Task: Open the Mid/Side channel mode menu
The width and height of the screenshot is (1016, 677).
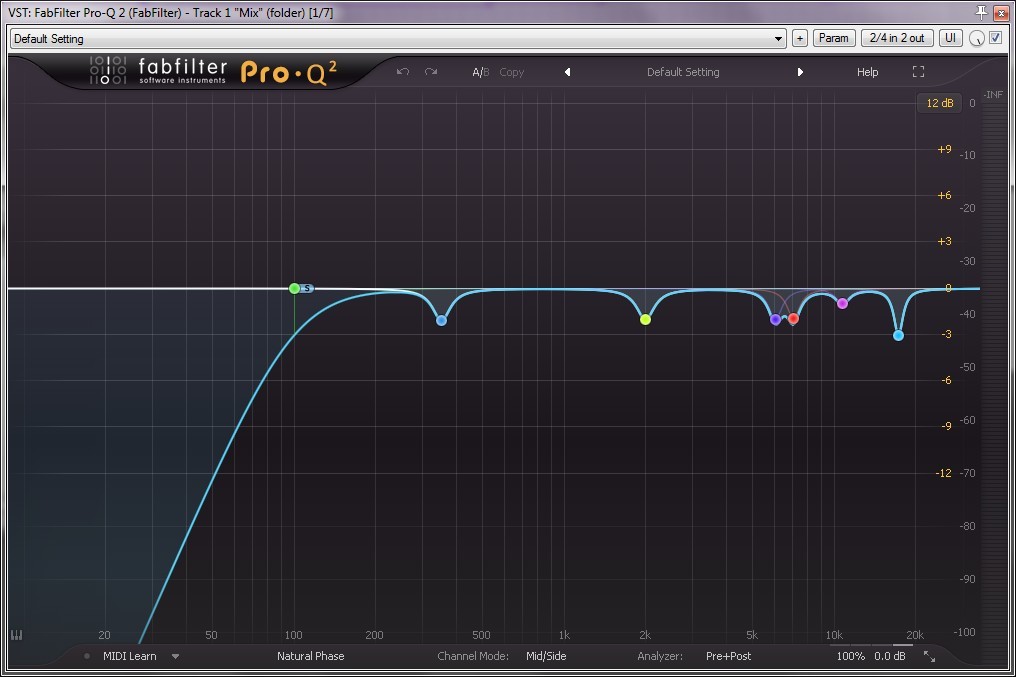Action: (546, 656)
